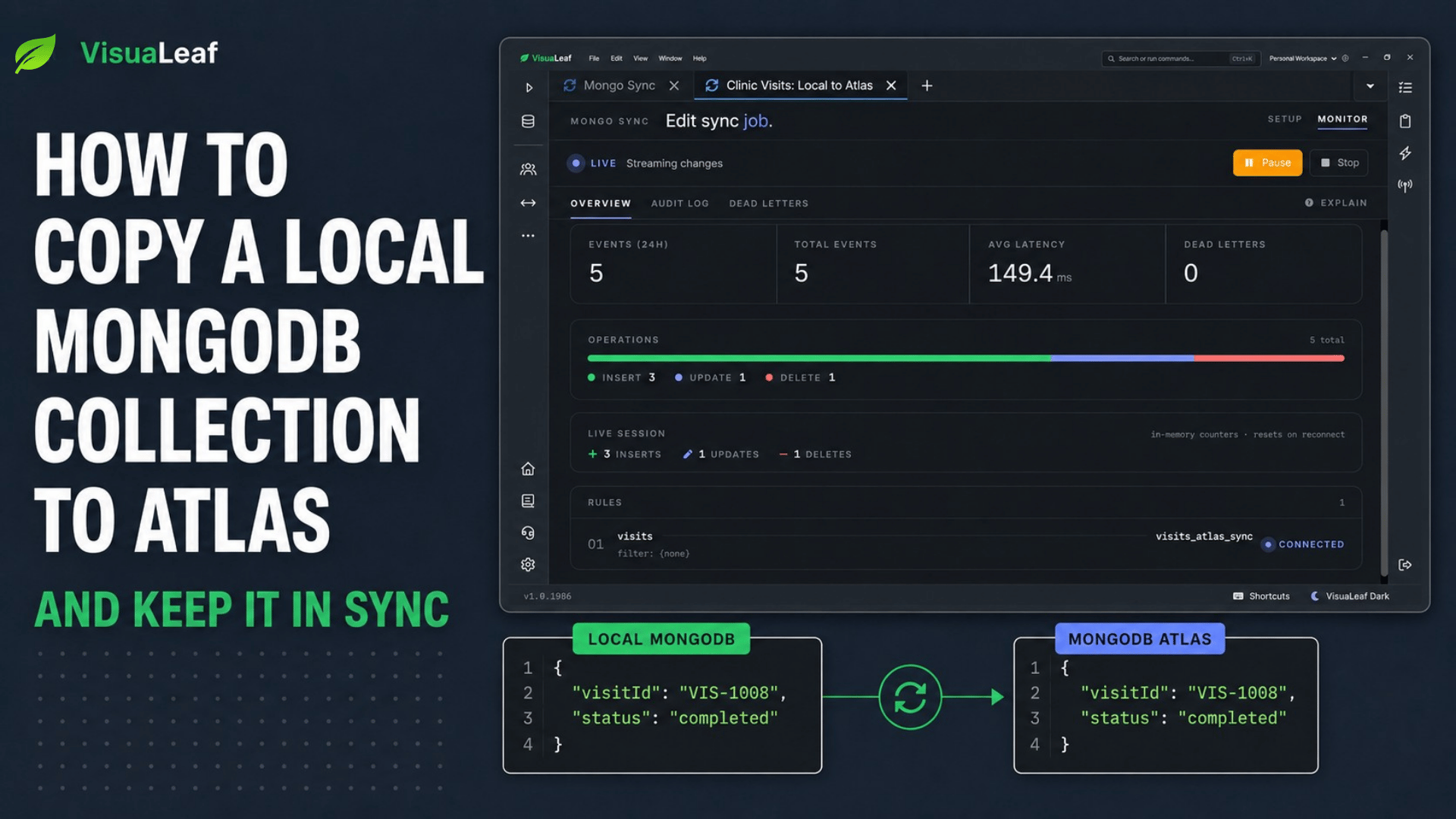Switch to the SETUP view
Viewport: 1456px width, 819px height.
(1285, 119)
